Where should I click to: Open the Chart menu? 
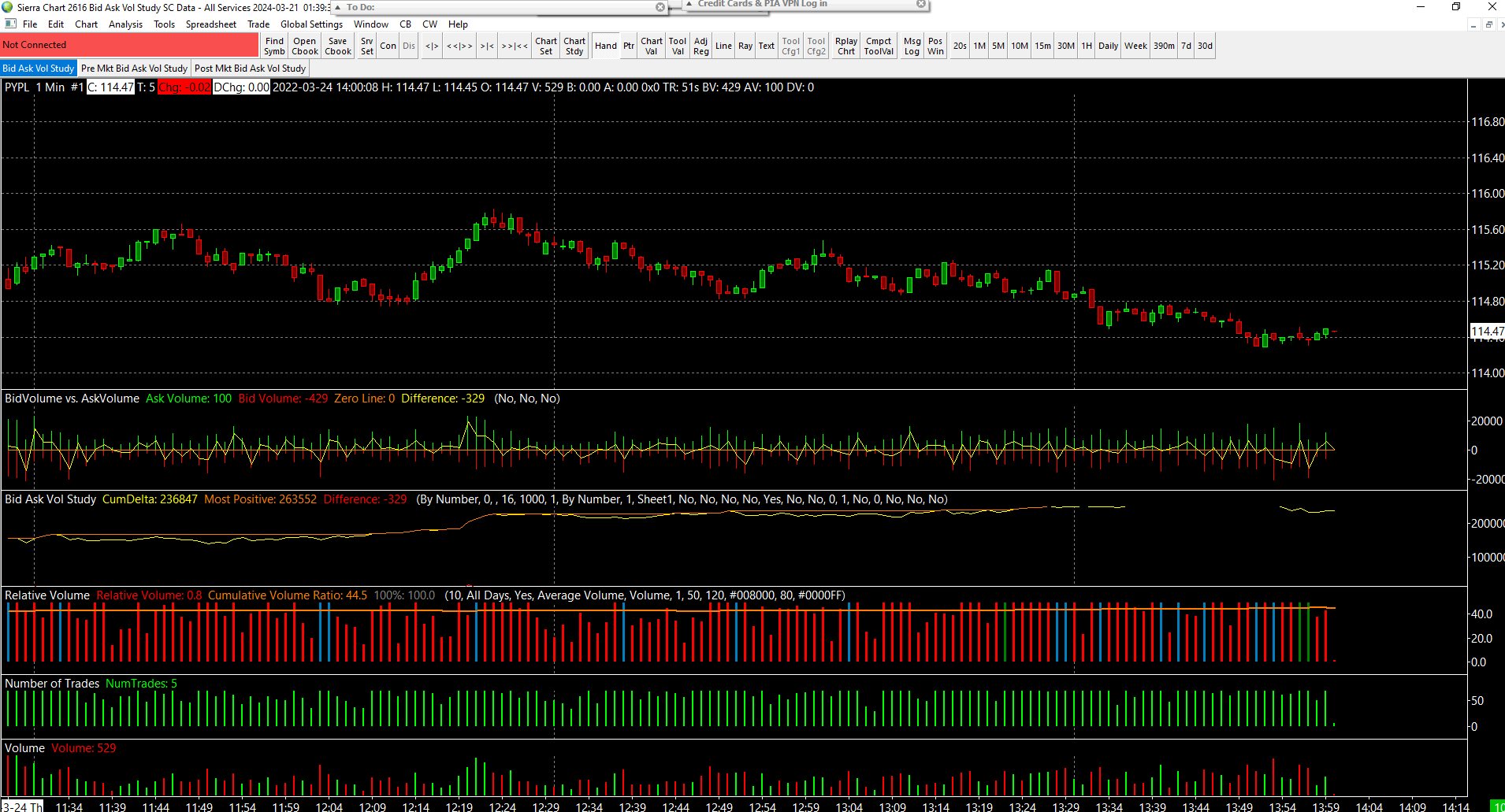pos(87,24)
